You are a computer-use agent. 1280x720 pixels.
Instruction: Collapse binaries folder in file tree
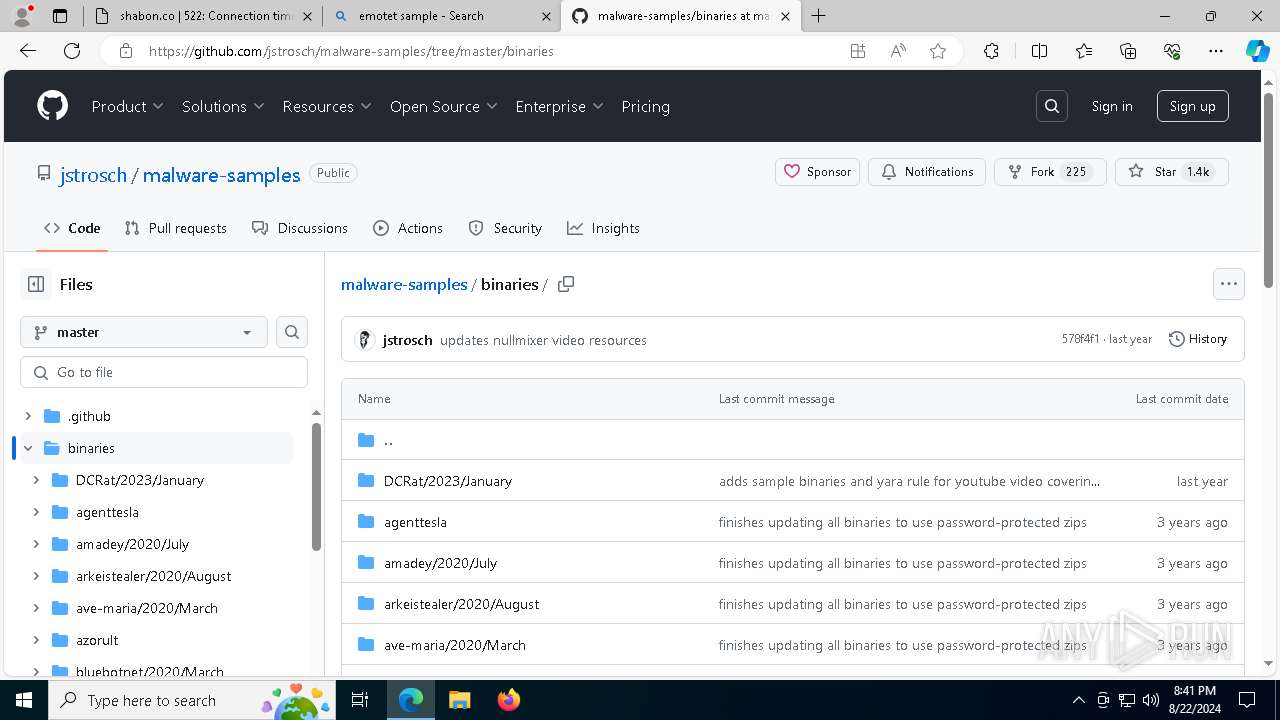coord(28,448)
